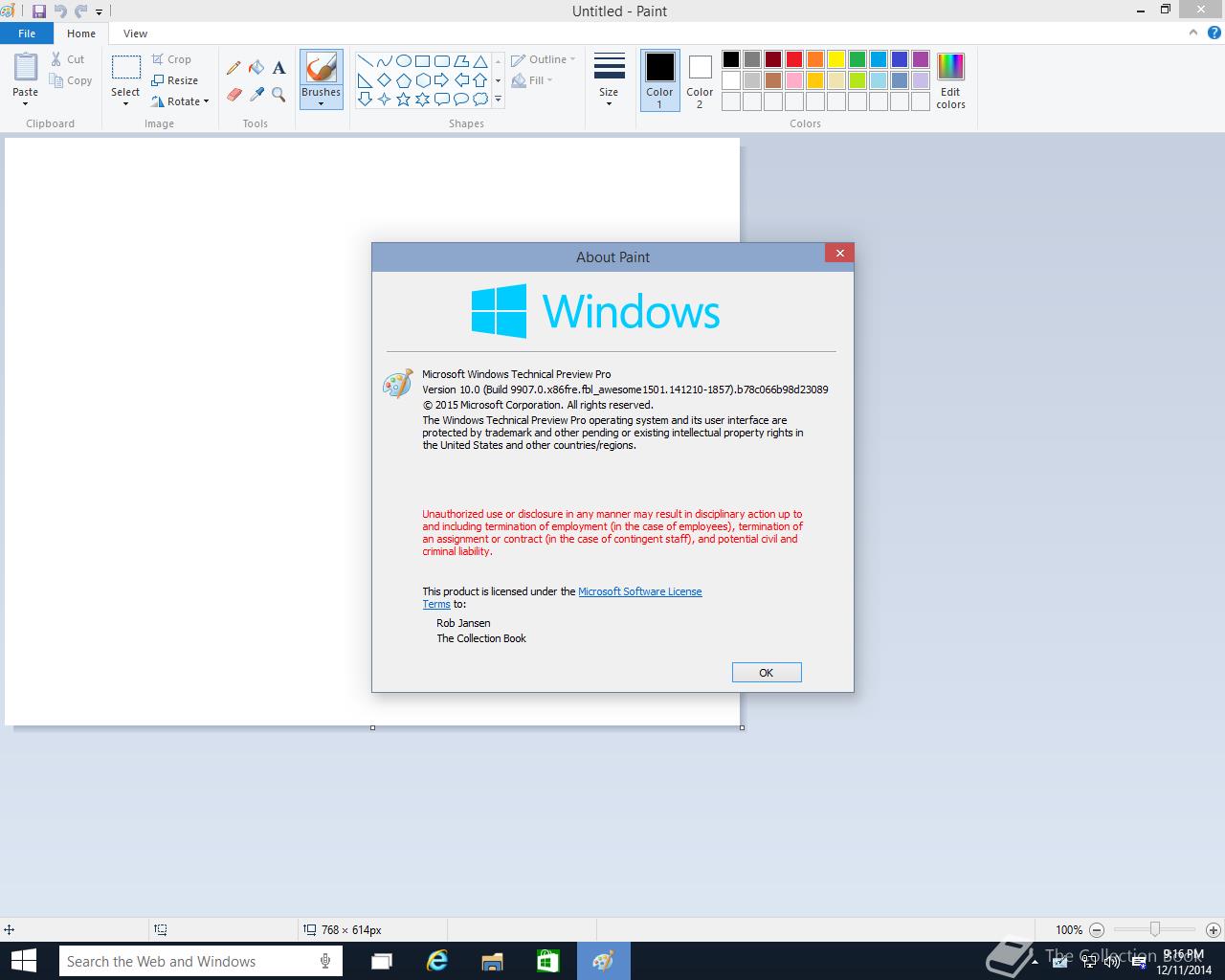This screenshot has width=1225, height=980.
Task: Pick the green color swatch
Action: point(857,59)
